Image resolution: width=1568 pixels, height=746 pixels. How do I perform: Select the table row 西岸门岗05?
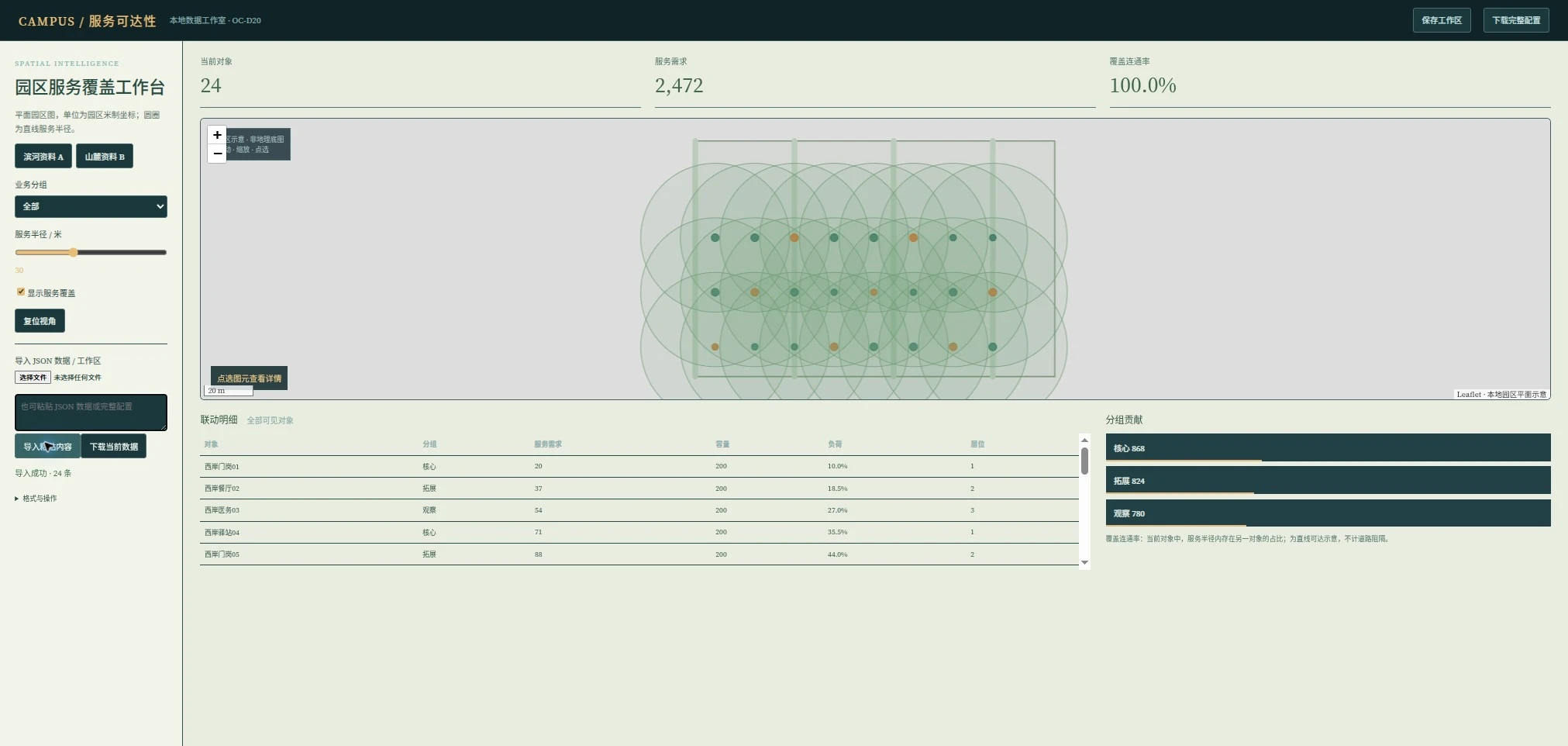click(x=639, y=554)
